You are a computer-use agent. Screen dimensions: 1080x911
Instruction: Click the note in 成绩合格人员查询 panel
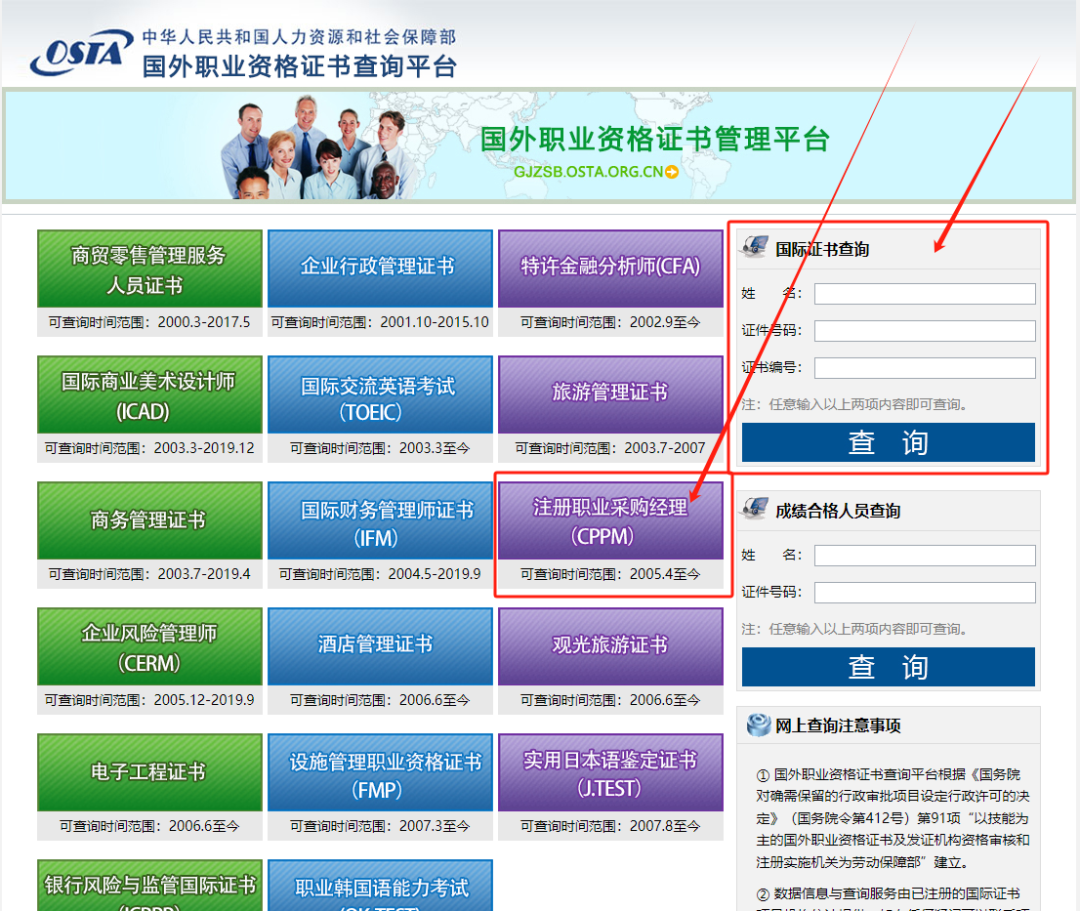coord(855,629)
